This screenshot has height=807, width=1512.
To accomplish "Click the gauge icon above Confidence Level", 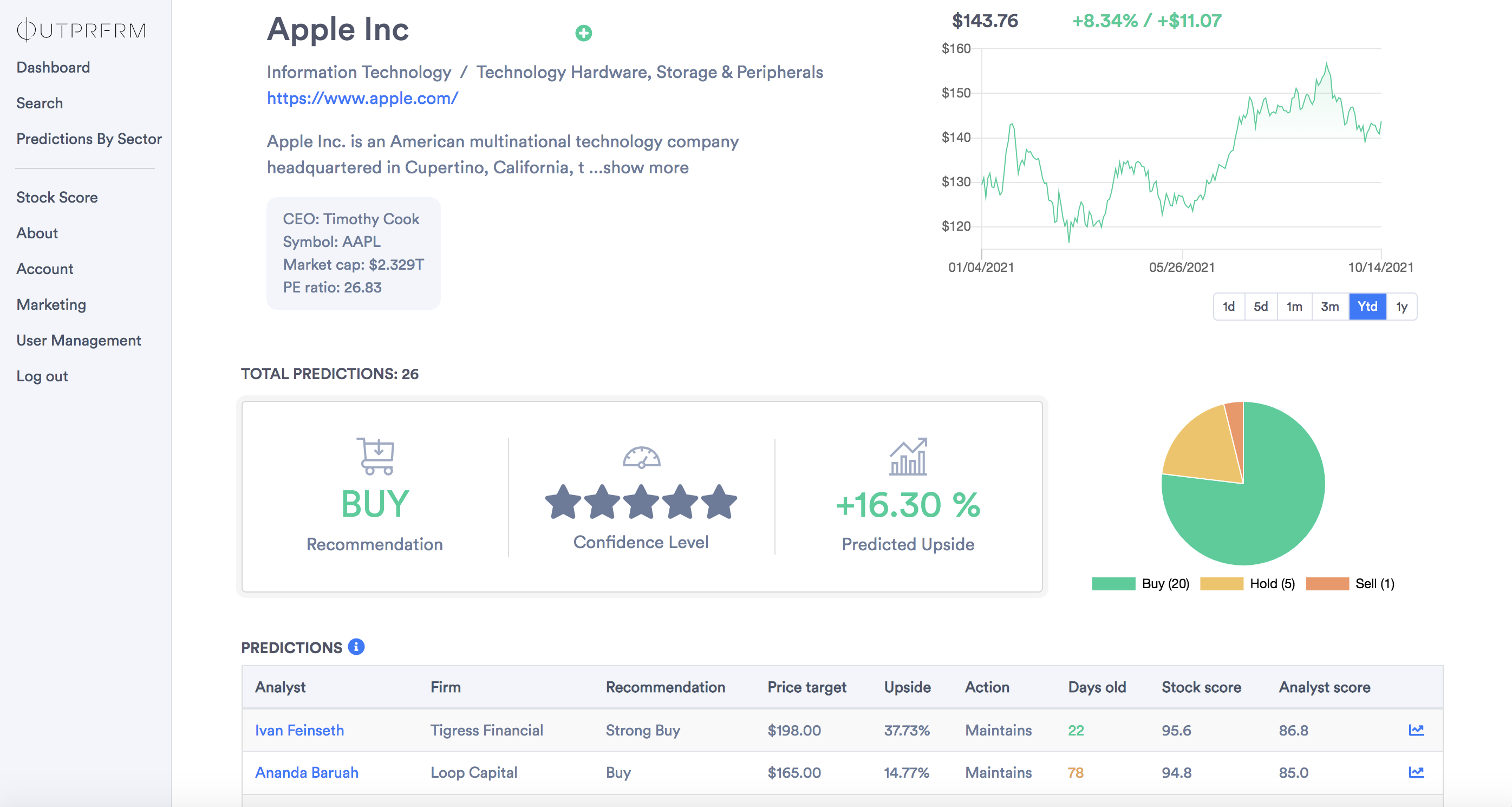I will (x=641, y=457).
